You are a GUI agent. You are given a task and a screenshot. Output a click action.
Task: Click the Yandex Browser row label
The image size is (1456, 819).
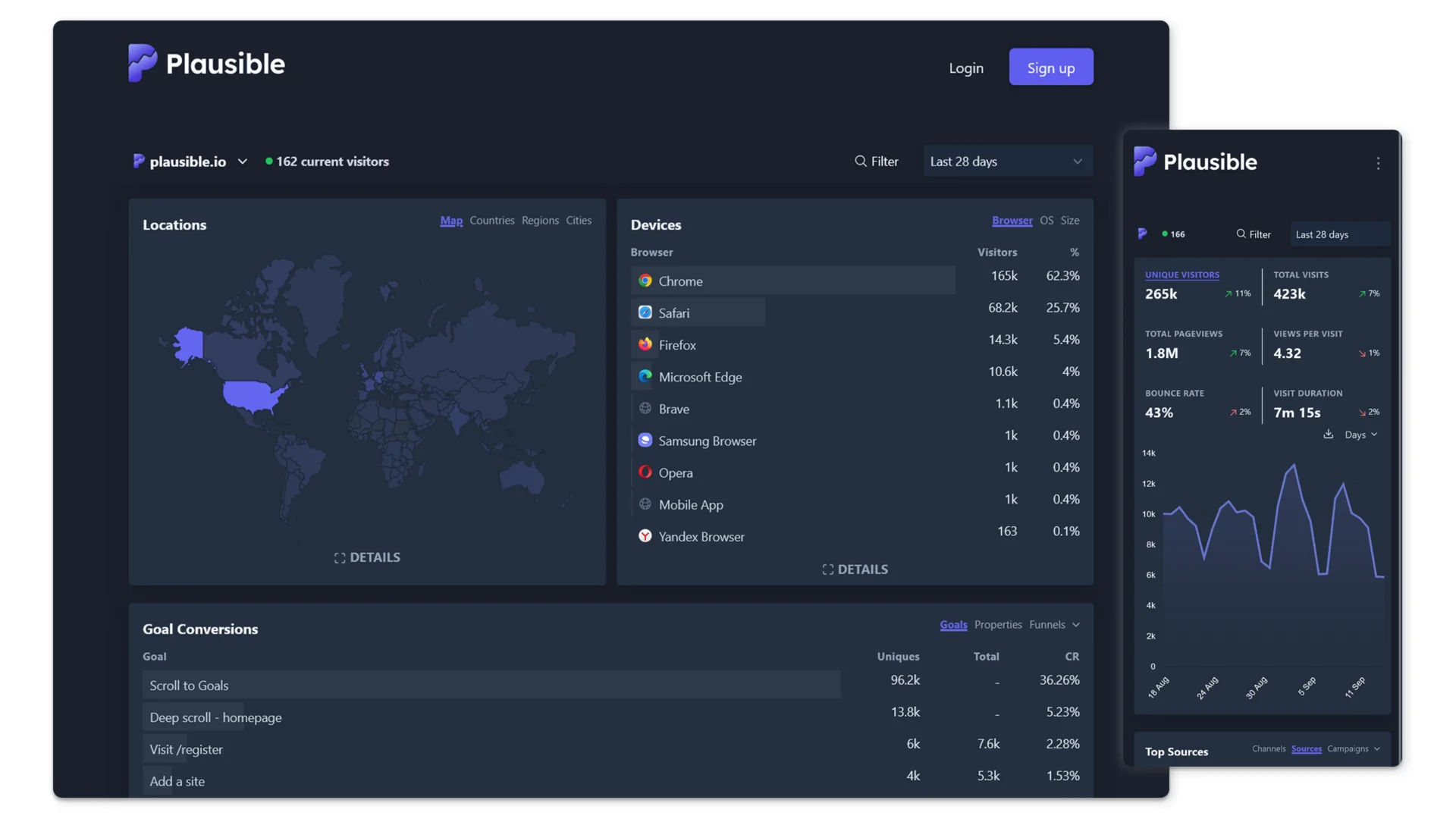701,536
